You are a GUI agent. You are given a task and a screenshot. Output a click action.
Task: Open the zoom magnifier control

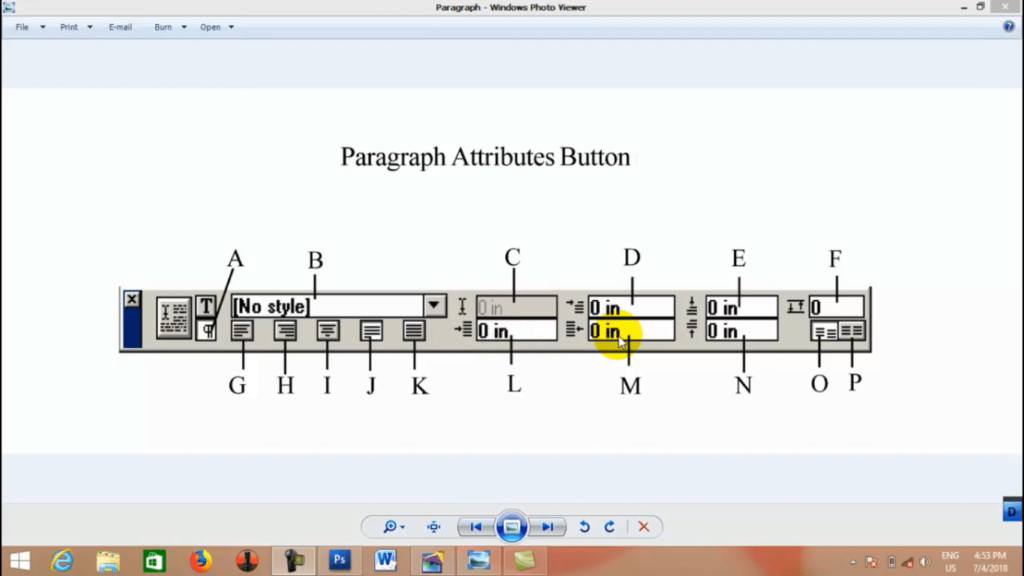click(x=393, y=526)
